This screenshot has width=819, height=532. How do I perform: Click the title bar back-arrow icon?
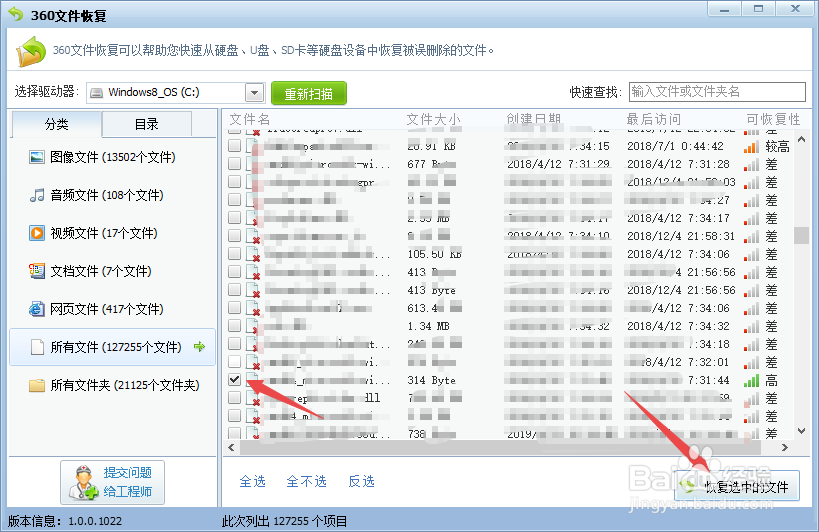[x=16, y=14]
